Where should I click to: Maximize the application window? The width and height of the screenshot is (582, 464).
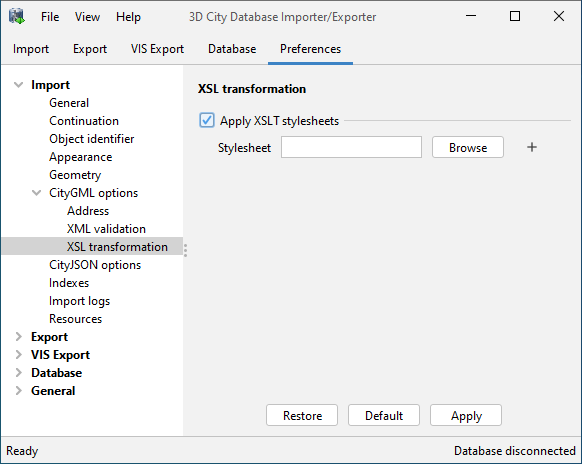click(515, 16)
